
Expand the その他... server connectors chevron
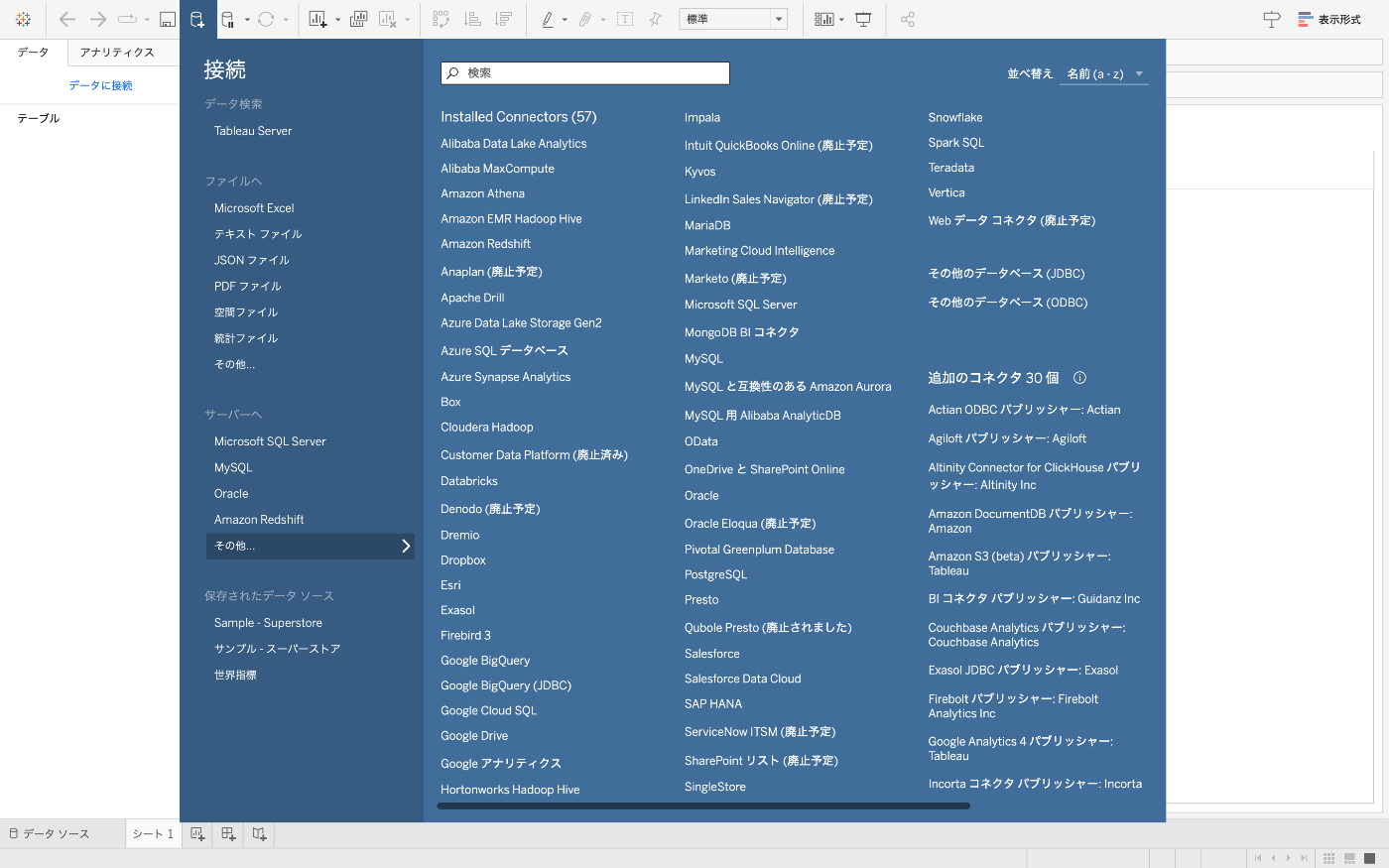(x=406, y=546)
